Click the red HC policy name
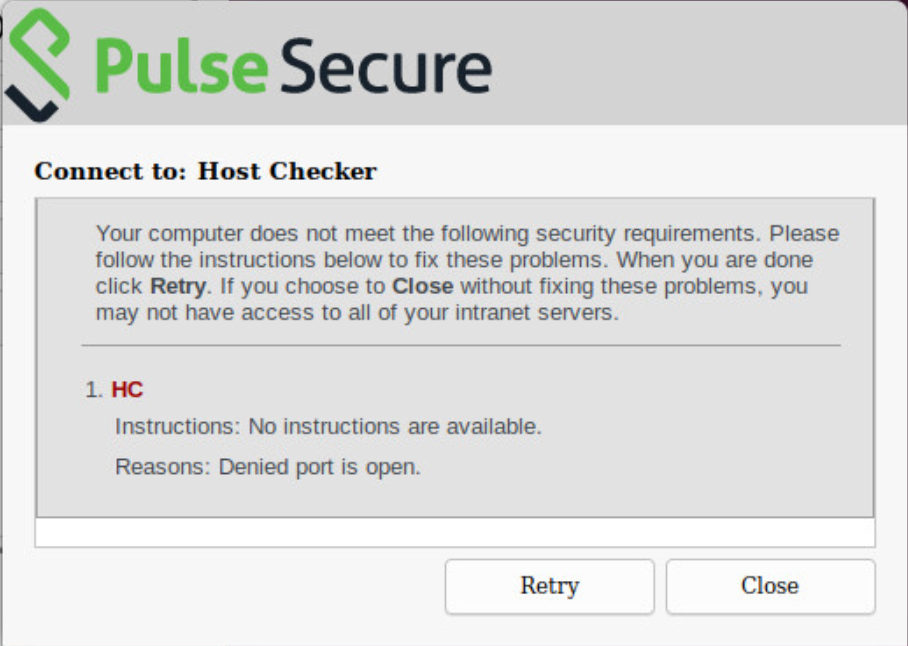Image resolution: width=908 pixels, height=646 pixels. (127, 390)
